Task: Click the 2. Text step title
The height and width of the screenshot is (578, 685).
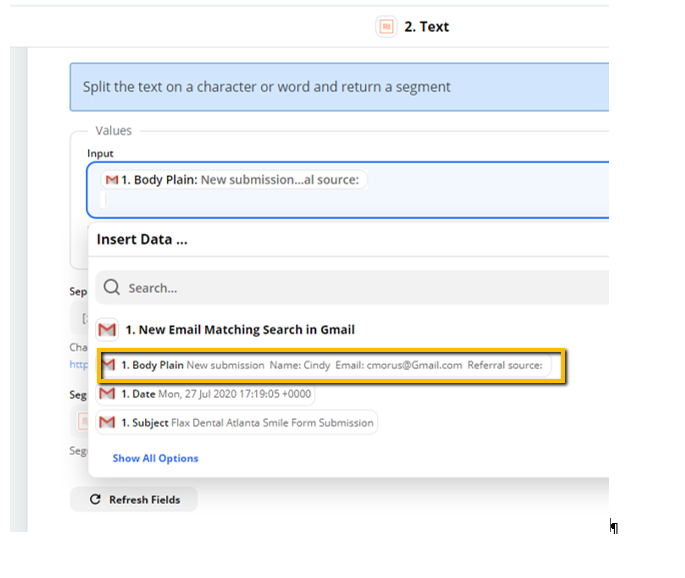Action: click(x=426, y=27)
